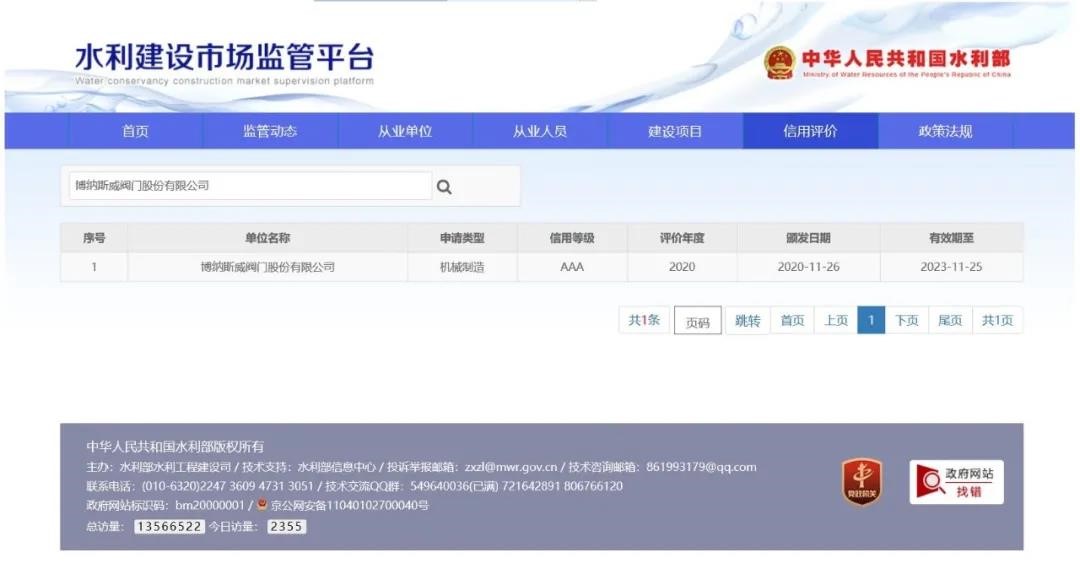Jump to 尾页 last page
This screenshot has height=569, width=1080.
tap(950, 321)
